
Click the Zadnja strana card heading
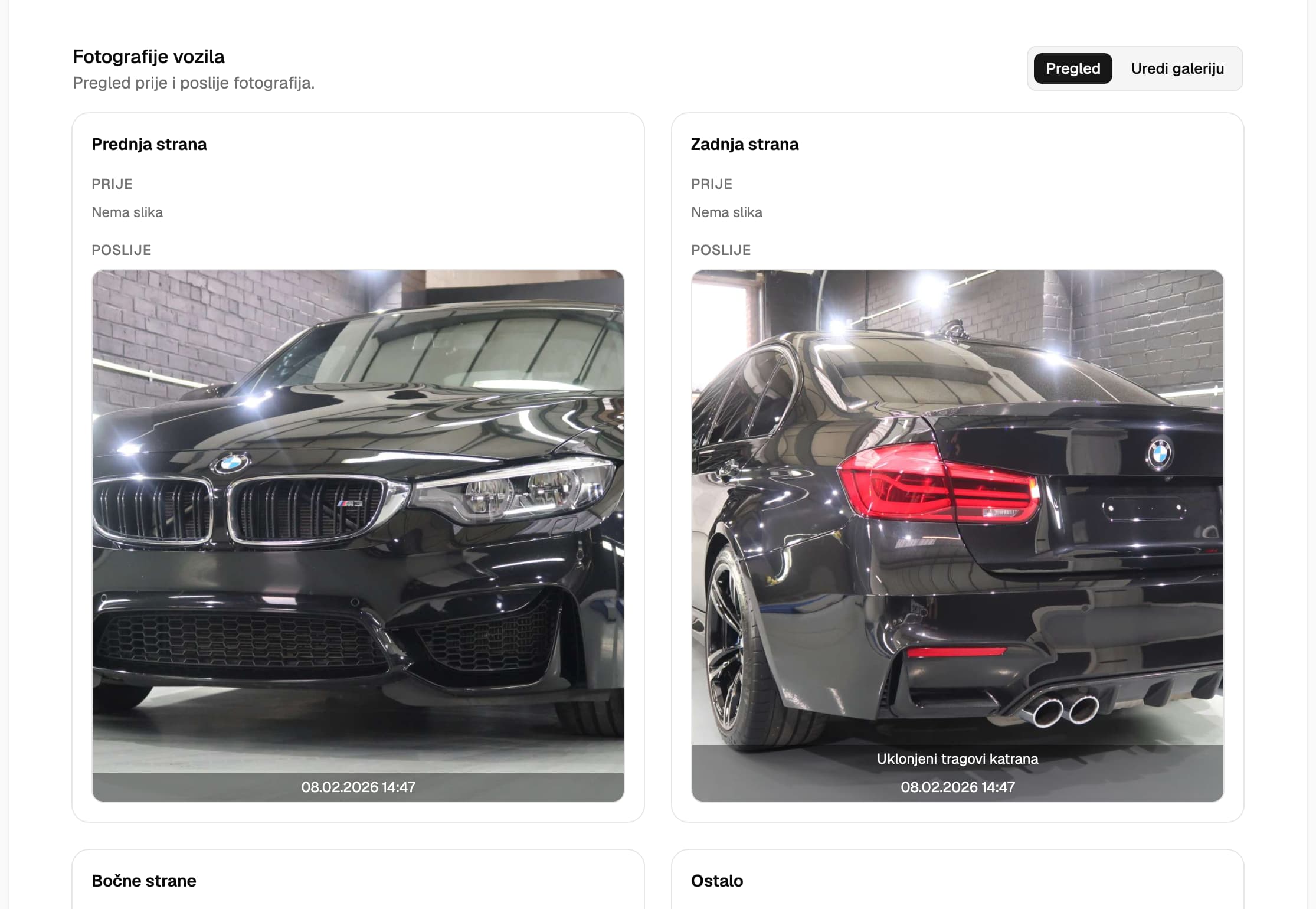[x=745, y=145]
